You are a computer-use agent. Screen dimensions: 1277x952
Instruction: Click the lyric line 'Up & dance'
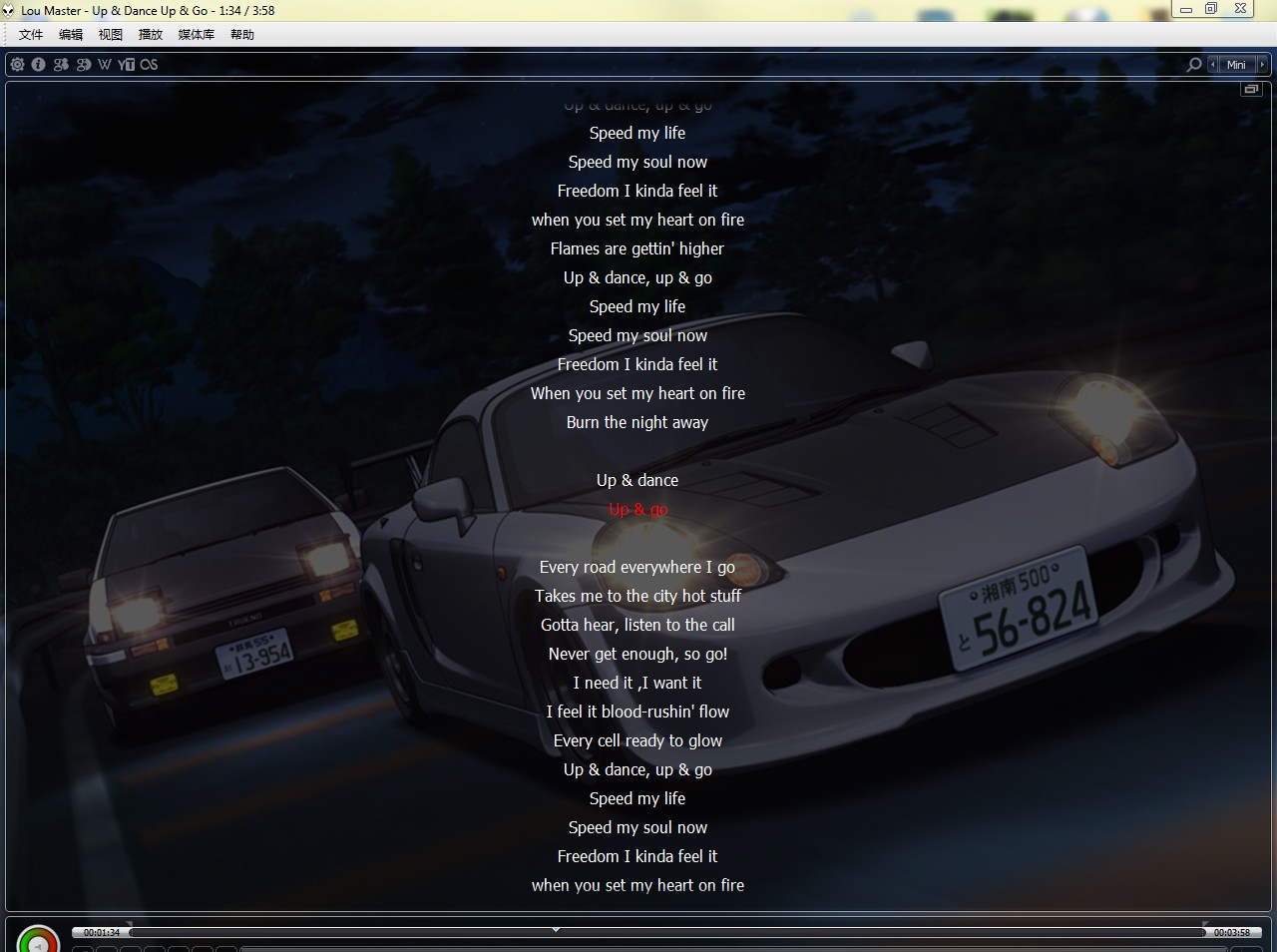638,481
